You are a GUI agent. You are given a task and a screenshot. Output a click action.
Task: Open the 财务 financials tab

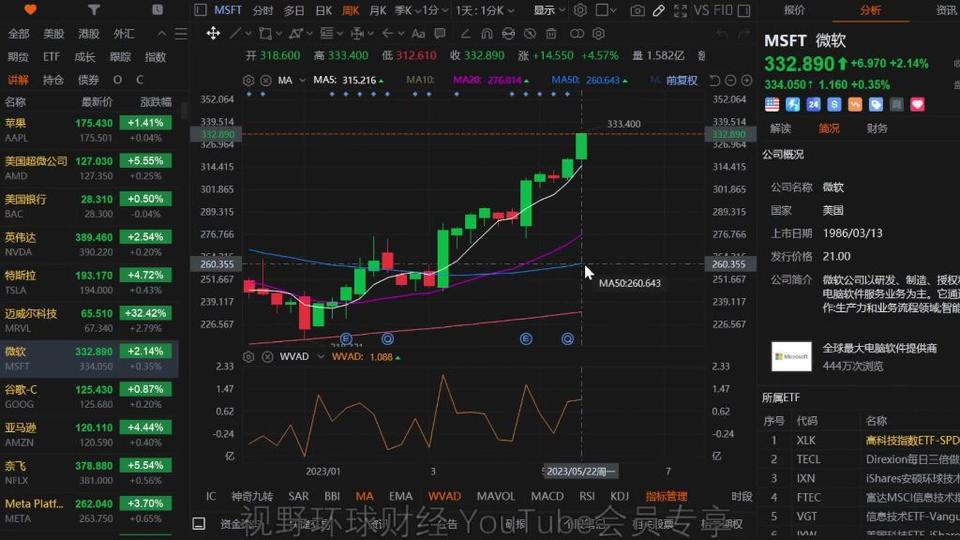point(877,129)
